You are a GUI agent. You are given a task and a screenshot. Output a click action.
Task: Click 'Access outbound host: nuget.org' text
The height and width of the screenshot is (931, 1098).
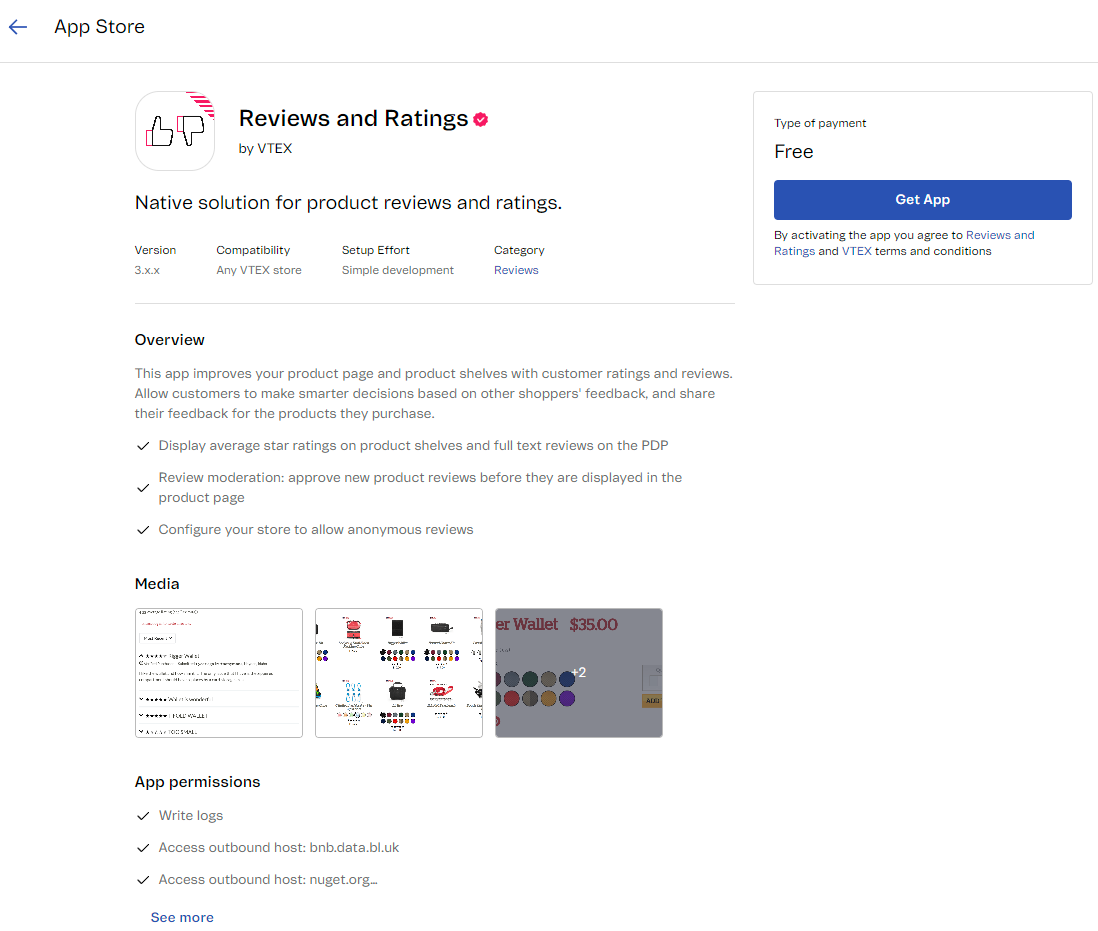click(x=268, y=880)
